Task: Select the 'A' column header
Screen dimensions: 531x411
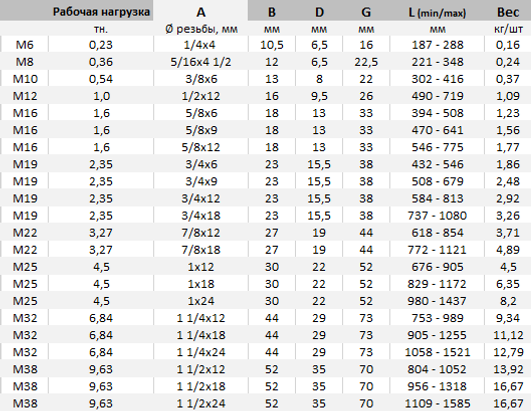Action: tap(200, 12)
